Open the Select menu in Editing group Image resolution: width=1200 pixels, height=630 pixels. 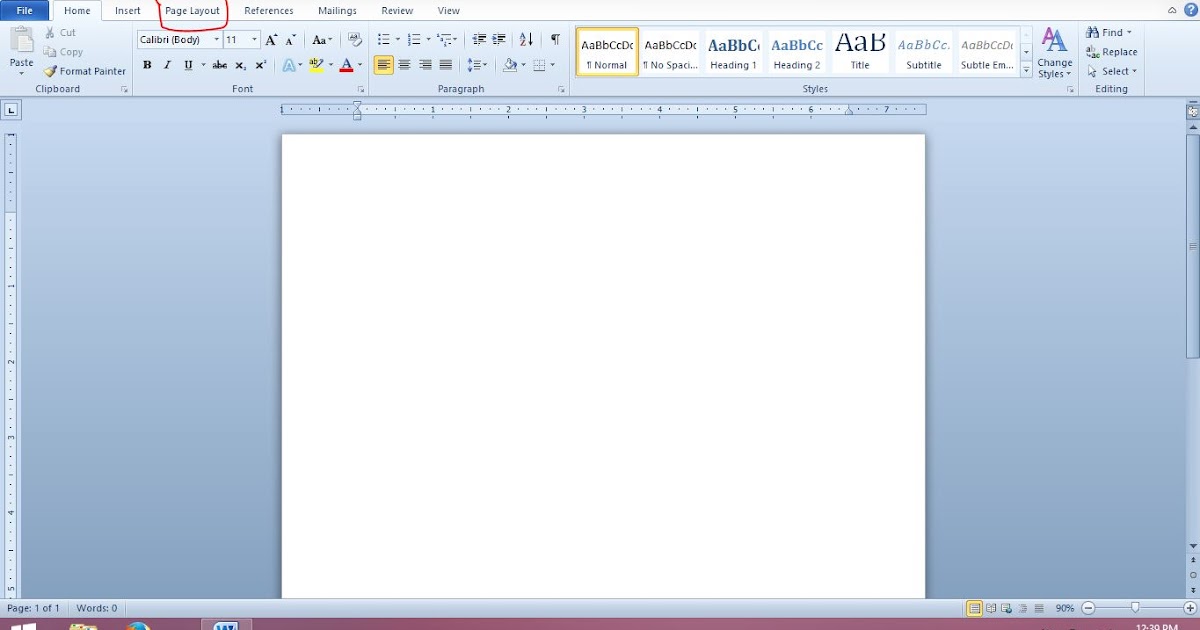pos(1110,71)
